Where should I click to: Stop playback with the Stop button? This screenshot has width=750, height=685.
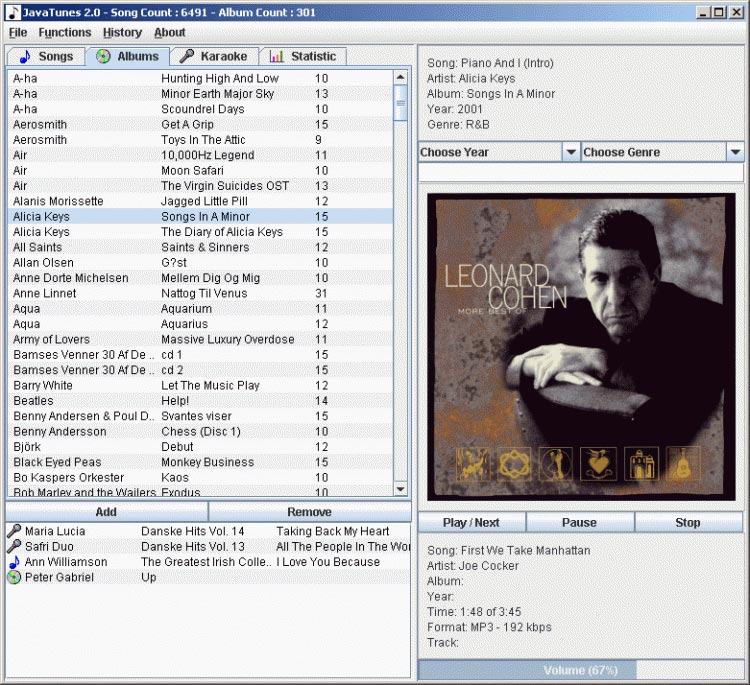pos(688,522)
